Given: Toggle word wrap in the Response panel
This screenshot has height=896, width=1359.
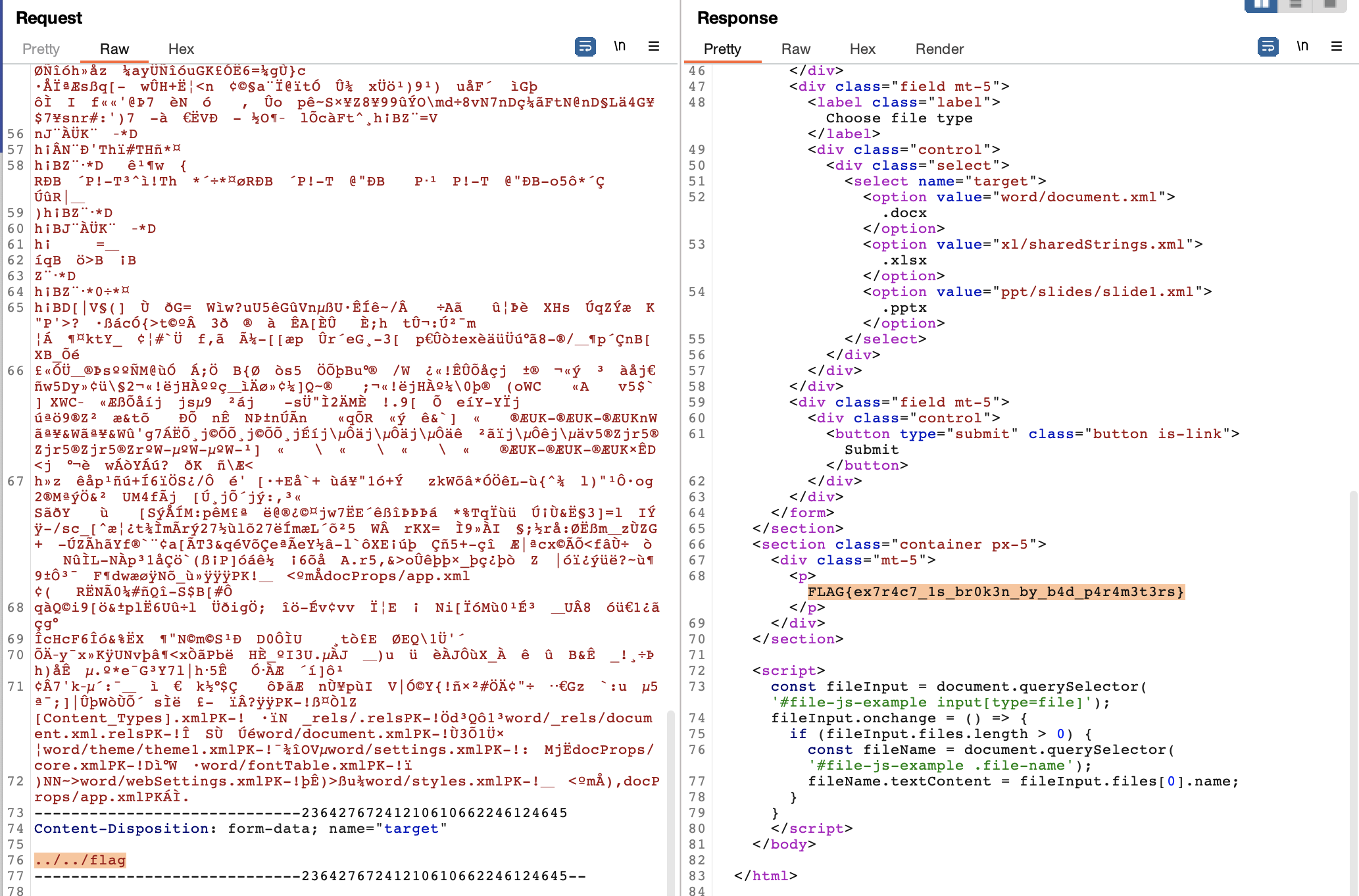Looking at the screenshot, I should (1268, 47).
